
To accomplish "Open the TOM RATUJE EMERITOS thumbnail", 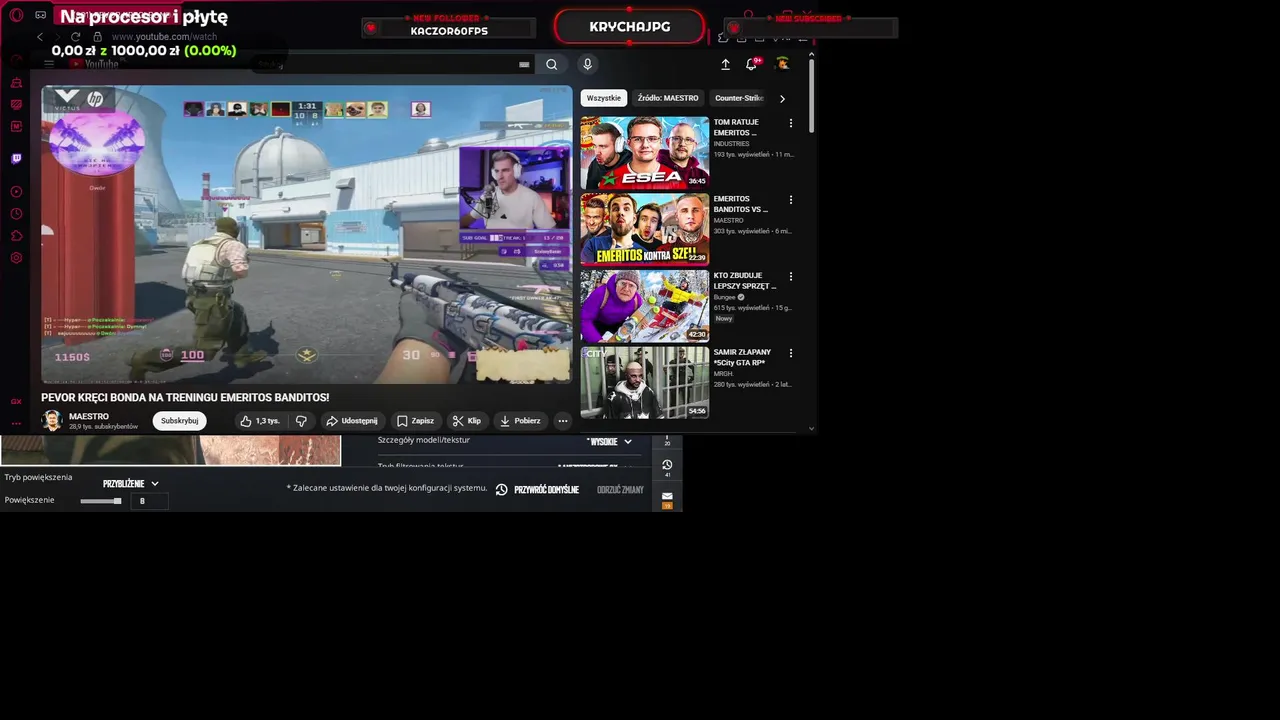I will click(645, 152).
